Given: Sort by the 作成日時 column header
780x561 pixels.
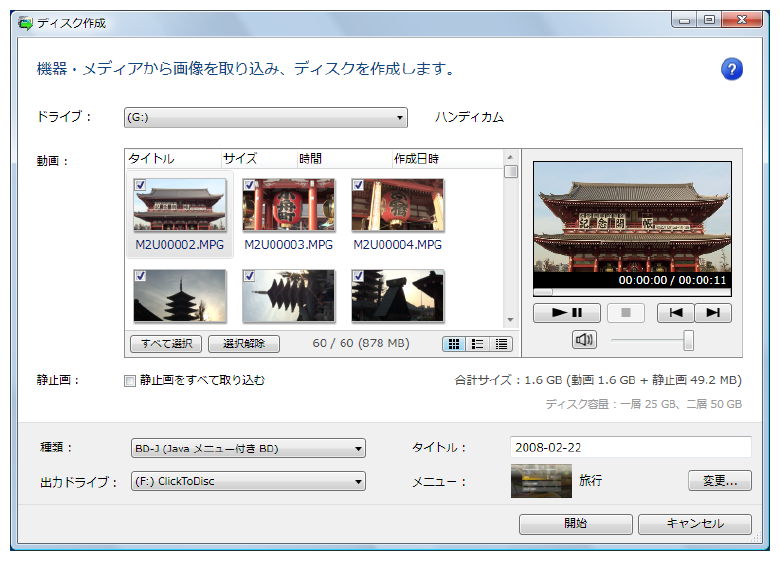Looking at the screenshot, I should tap(416, 159).
